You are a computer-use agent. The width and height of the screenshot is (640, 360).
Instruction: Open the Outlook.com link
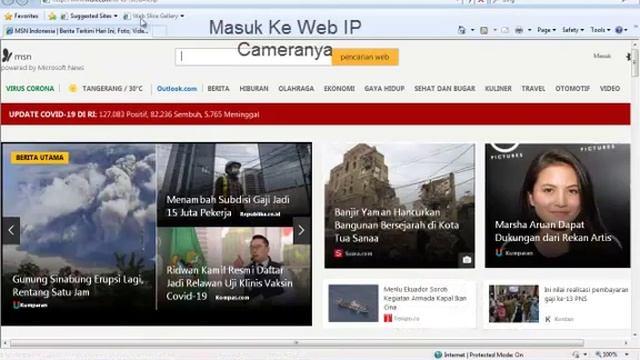[177, 89]
